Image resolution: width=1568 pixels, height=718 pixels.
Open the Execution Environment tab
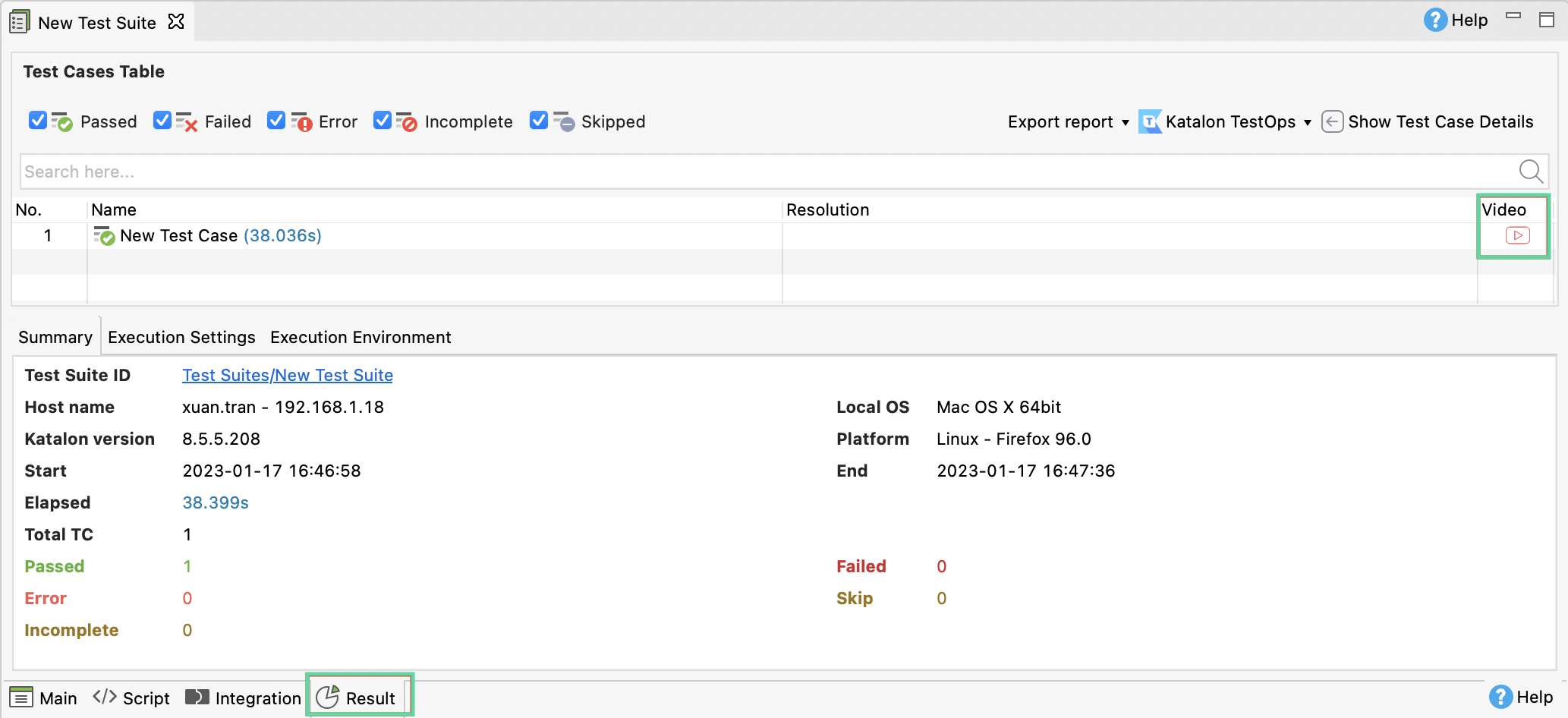tap(361, 337)
